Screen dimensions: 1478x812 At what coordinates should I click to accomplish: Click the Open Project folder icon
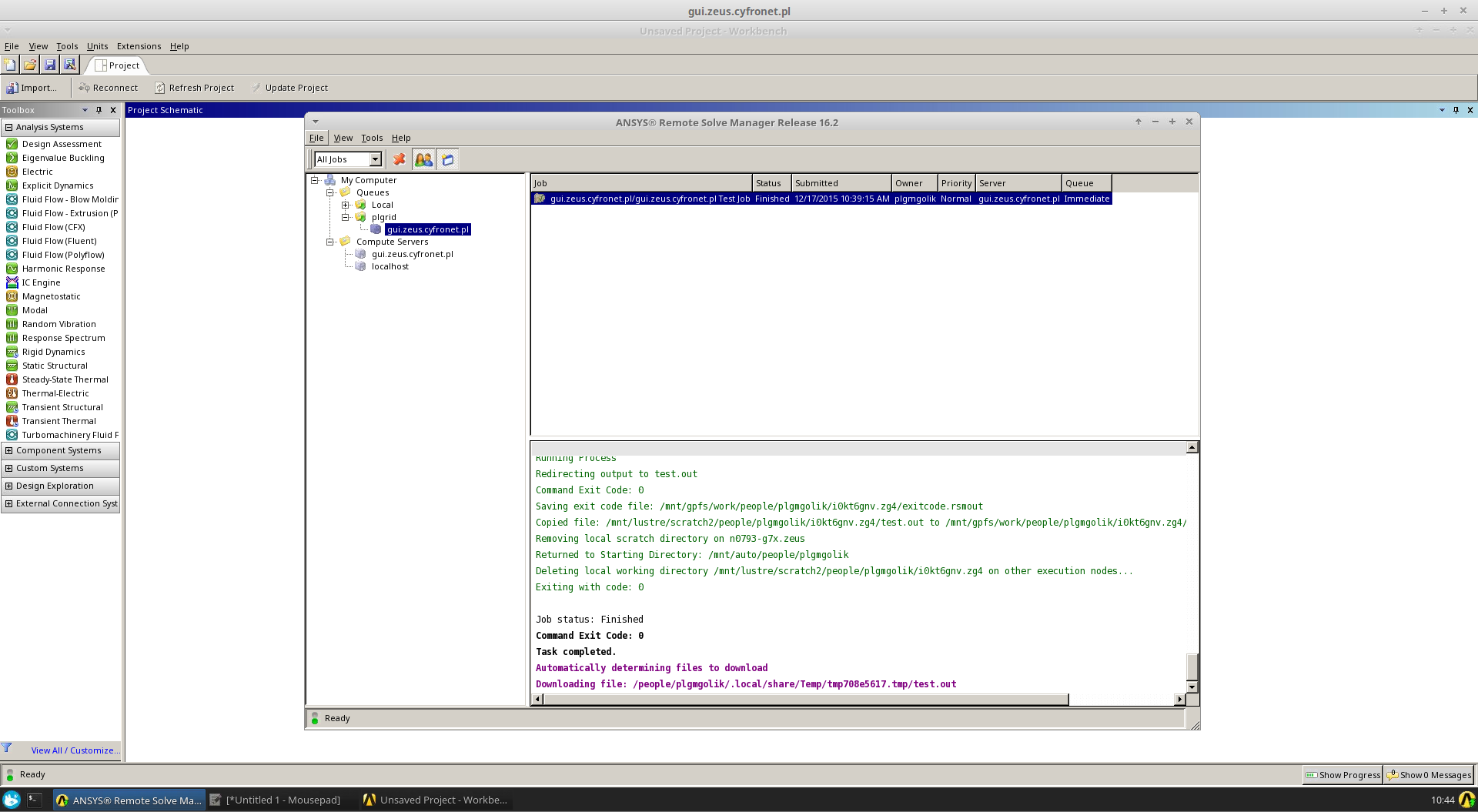(30, 65)
